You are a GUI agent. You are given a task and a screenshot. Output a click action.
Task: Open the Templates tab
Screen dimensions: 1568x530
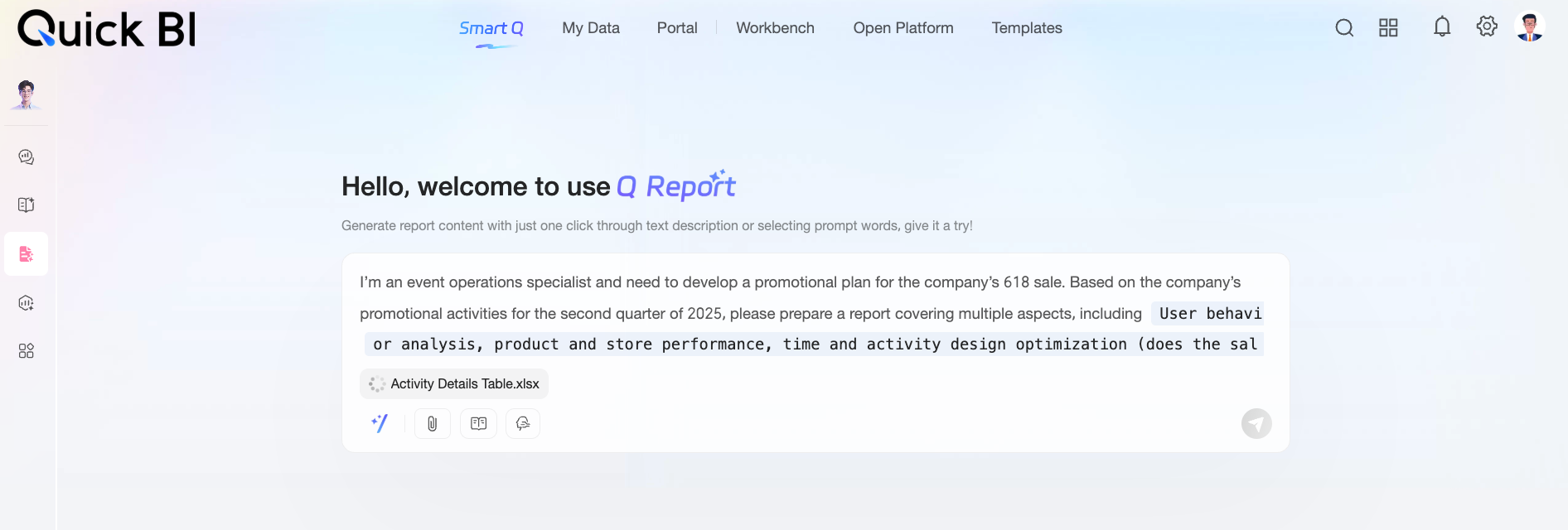tap(1027, 28)
